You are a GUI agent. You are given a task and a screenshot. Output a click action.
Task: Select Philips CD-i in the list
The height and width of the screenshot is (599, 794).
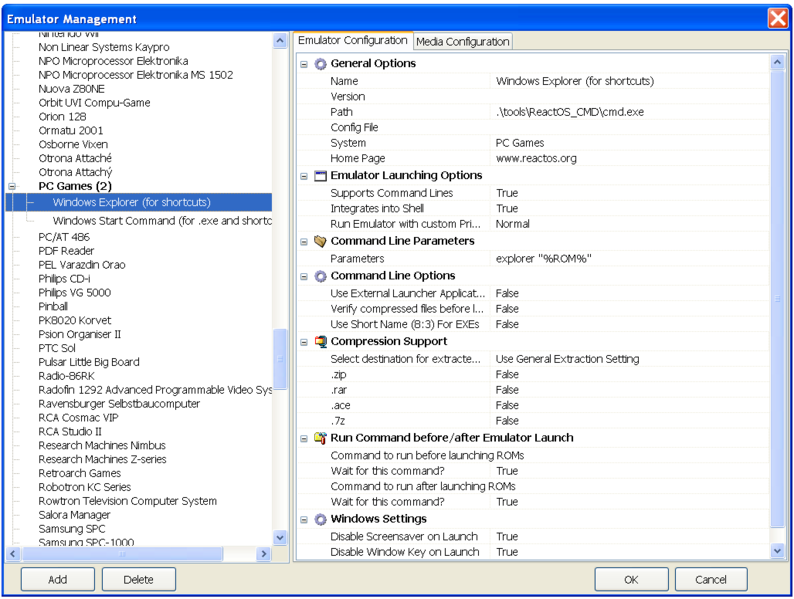[x=64, y=278]
